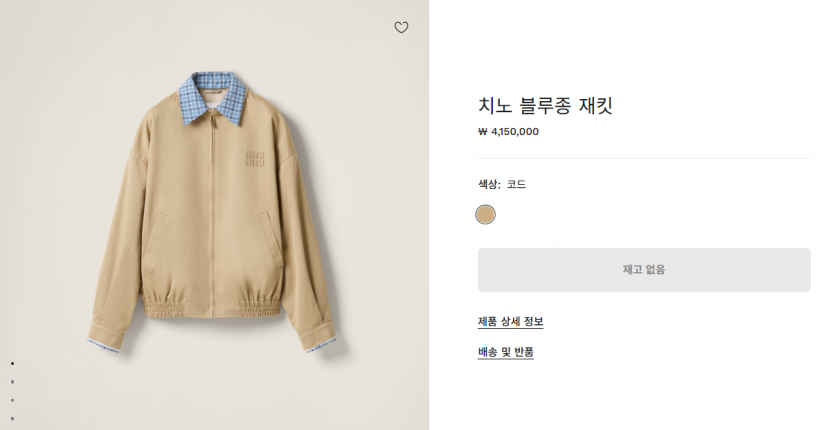Image resolution: width=835 pixels, height=430 pixels.
Task: Go to the second image pagination dot
Action: pyautogui.click(x=12, y=381)
